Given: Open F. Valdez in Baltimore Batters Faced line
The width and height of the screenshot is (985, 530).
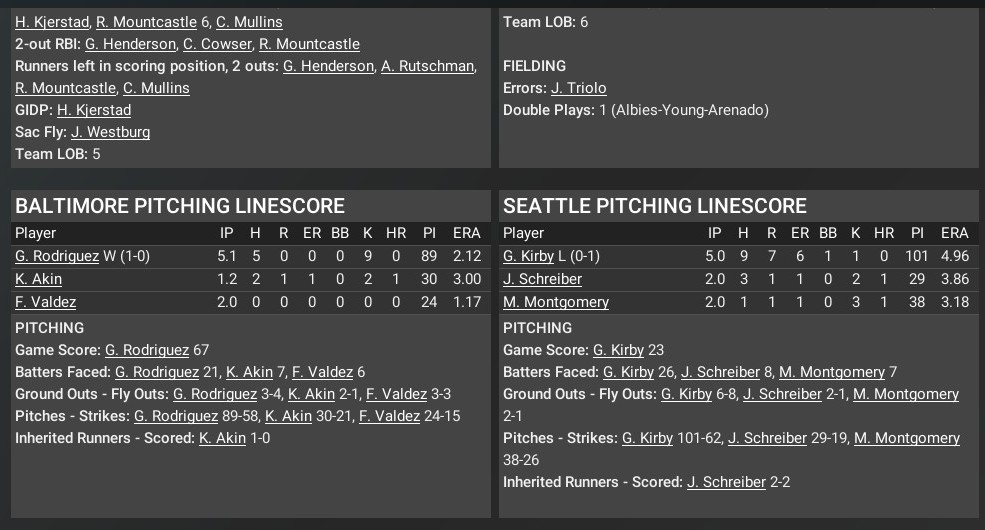Looking at the screenshot, I should pos(326,372).
